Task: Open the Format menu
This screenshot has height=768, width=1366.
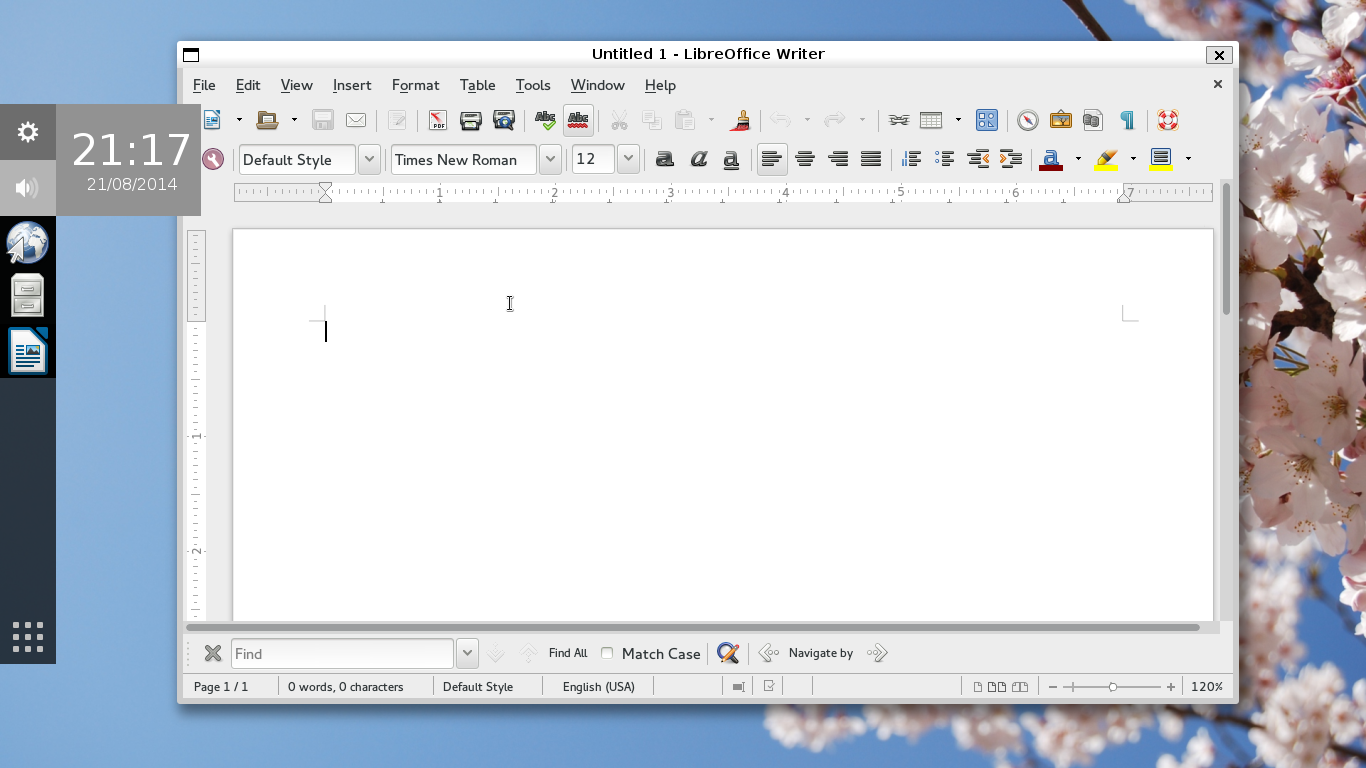Action: [x=415, y=85]
